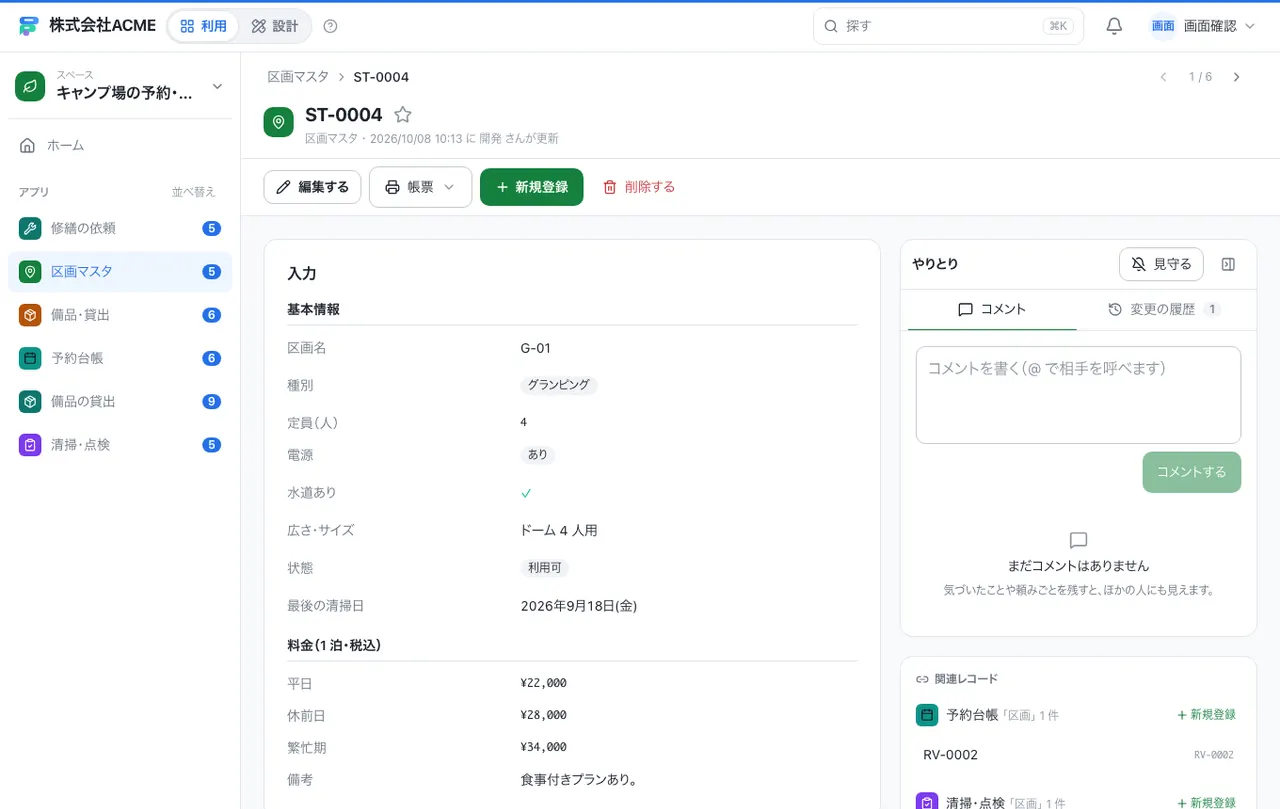Screen dimensions: 1280x809
Task: Click the コメントする submit button
Action: 1191,472
